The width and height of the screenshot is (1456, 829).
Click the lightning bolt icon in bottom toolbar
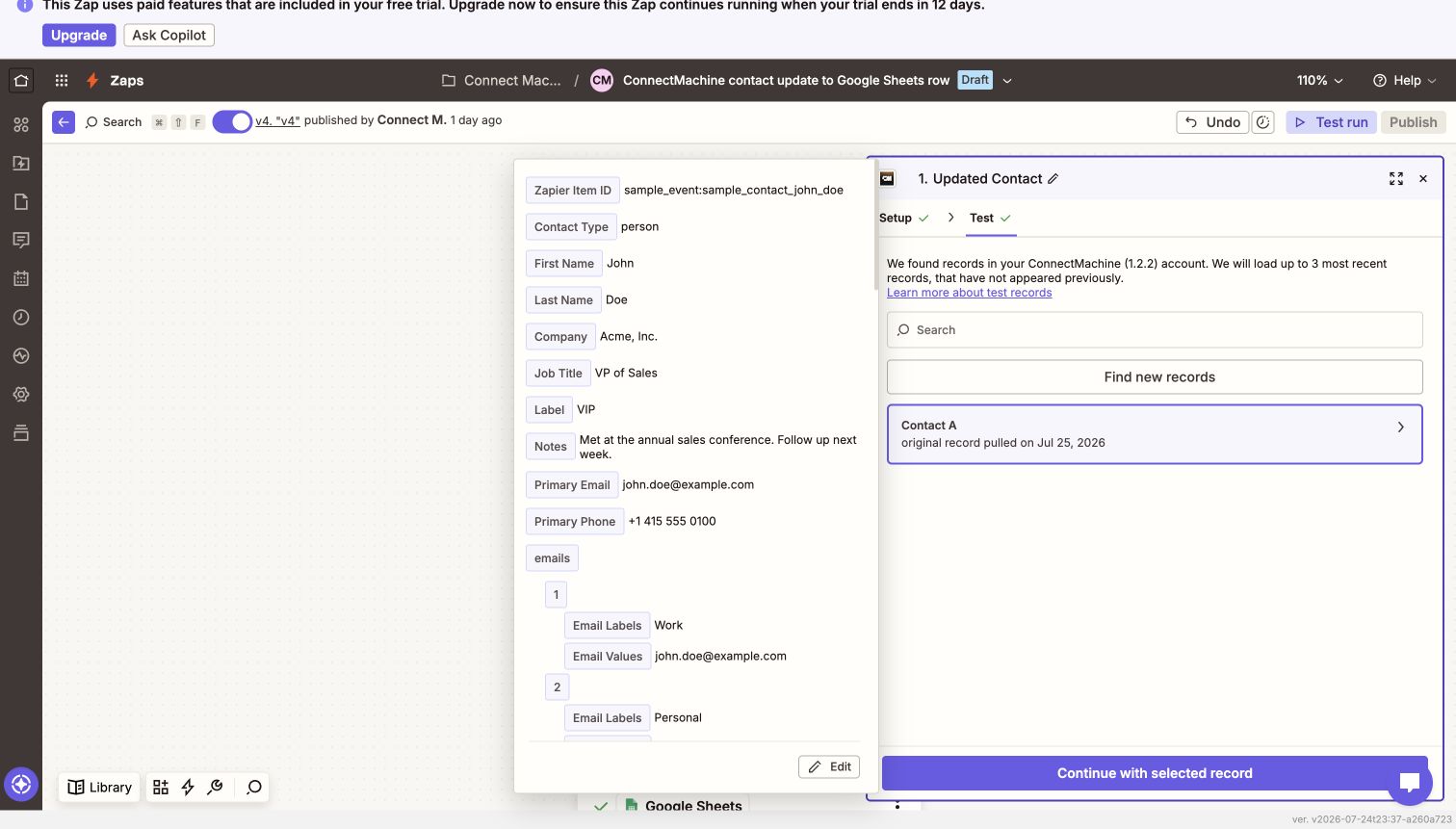(188, 788)
